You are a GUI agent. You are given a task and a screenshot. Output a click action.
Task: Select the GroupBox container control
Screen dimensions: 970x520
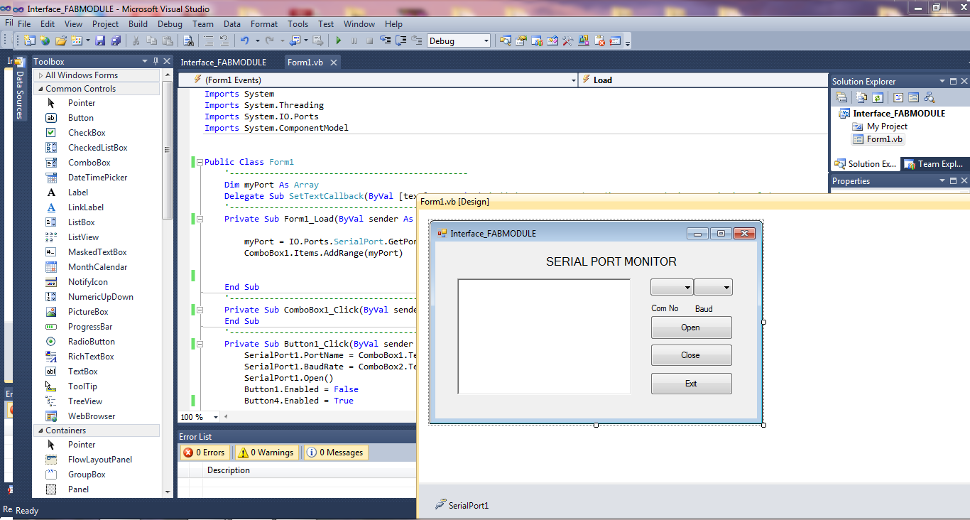click(87, 474)
